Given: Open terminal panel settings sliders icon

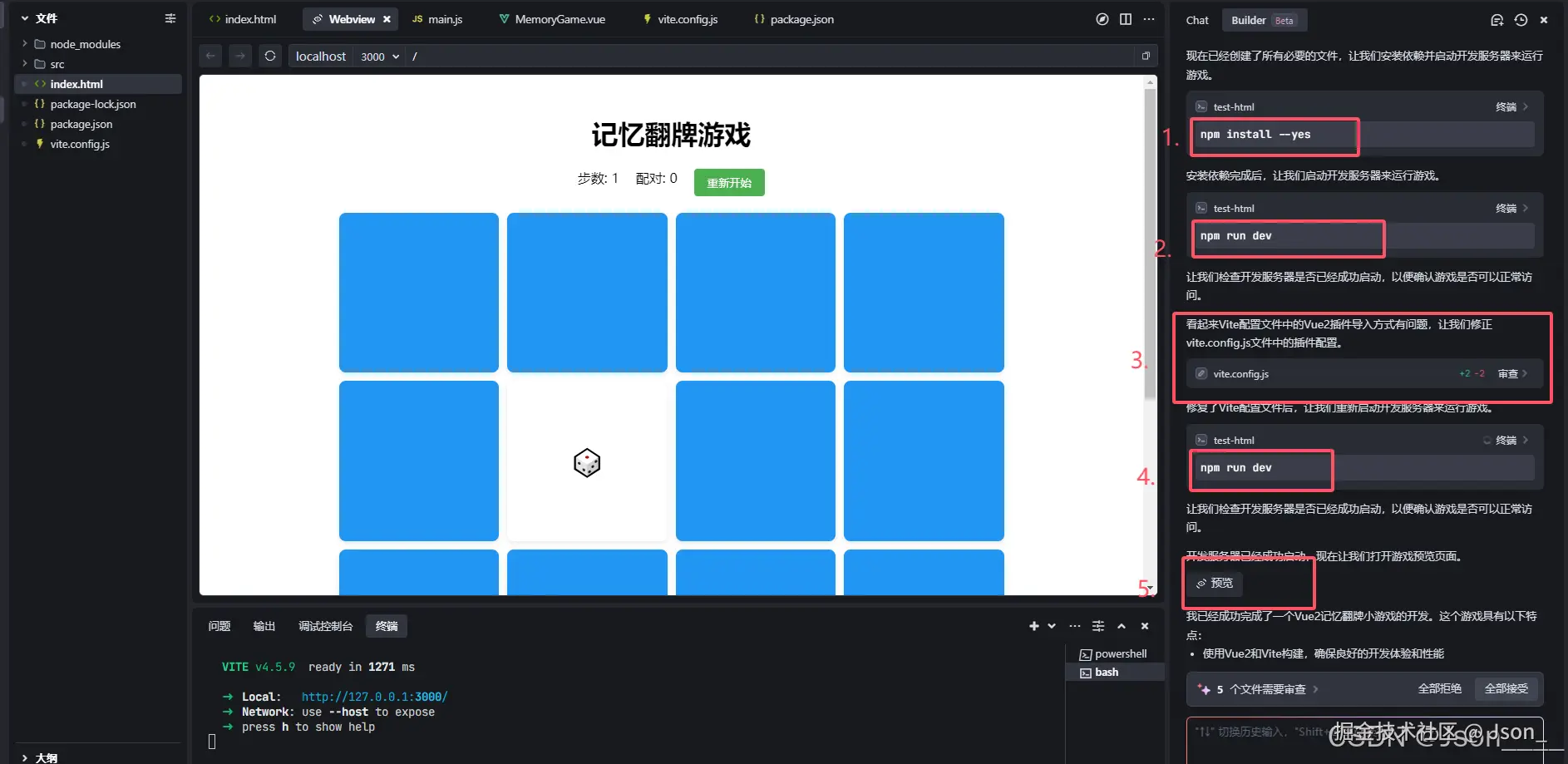Looking at the screenshot, I should click(x=1098, y=626).
